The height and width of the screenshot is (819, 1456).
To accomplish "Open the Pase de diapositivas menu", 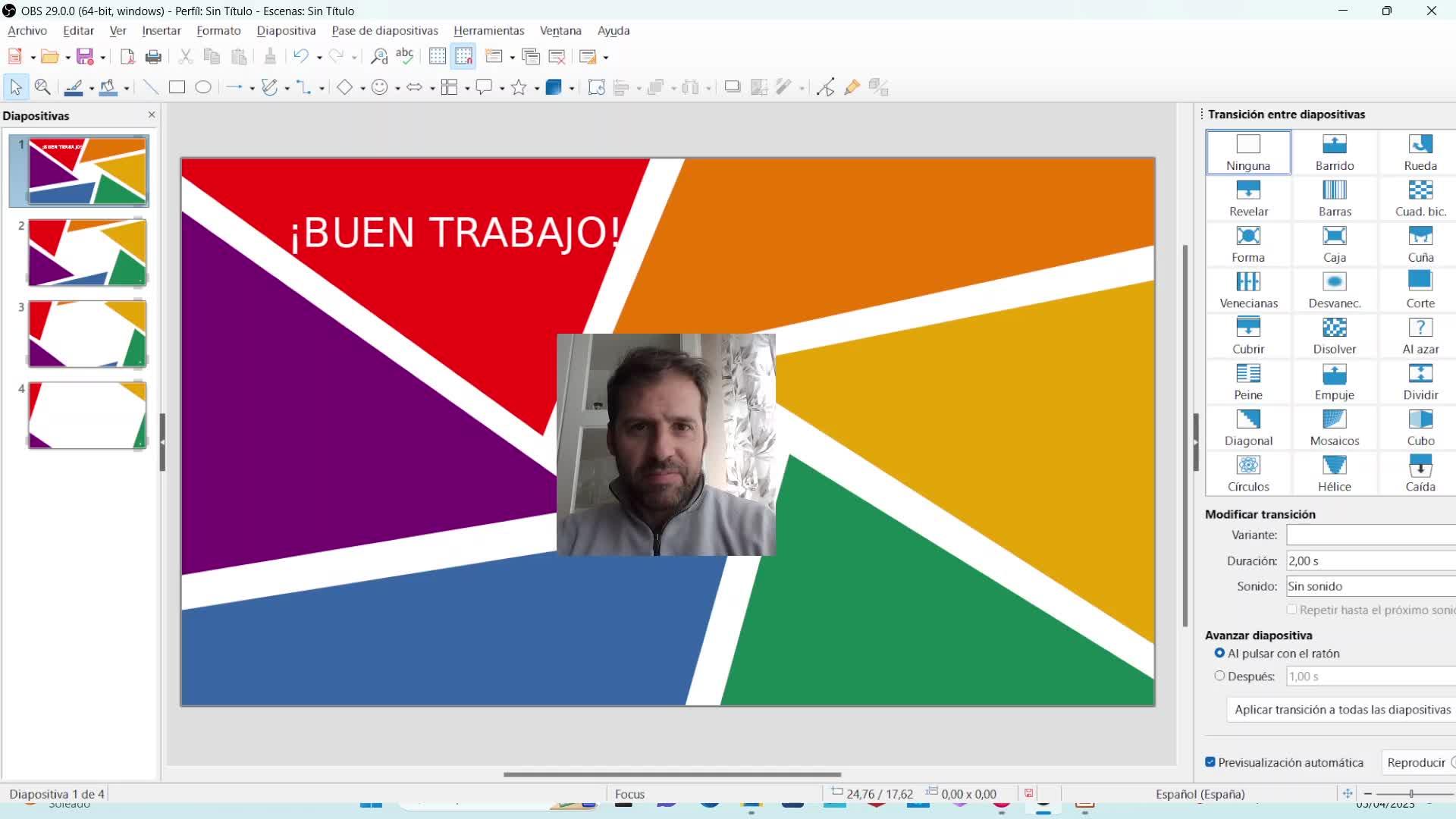I will 384,31.
